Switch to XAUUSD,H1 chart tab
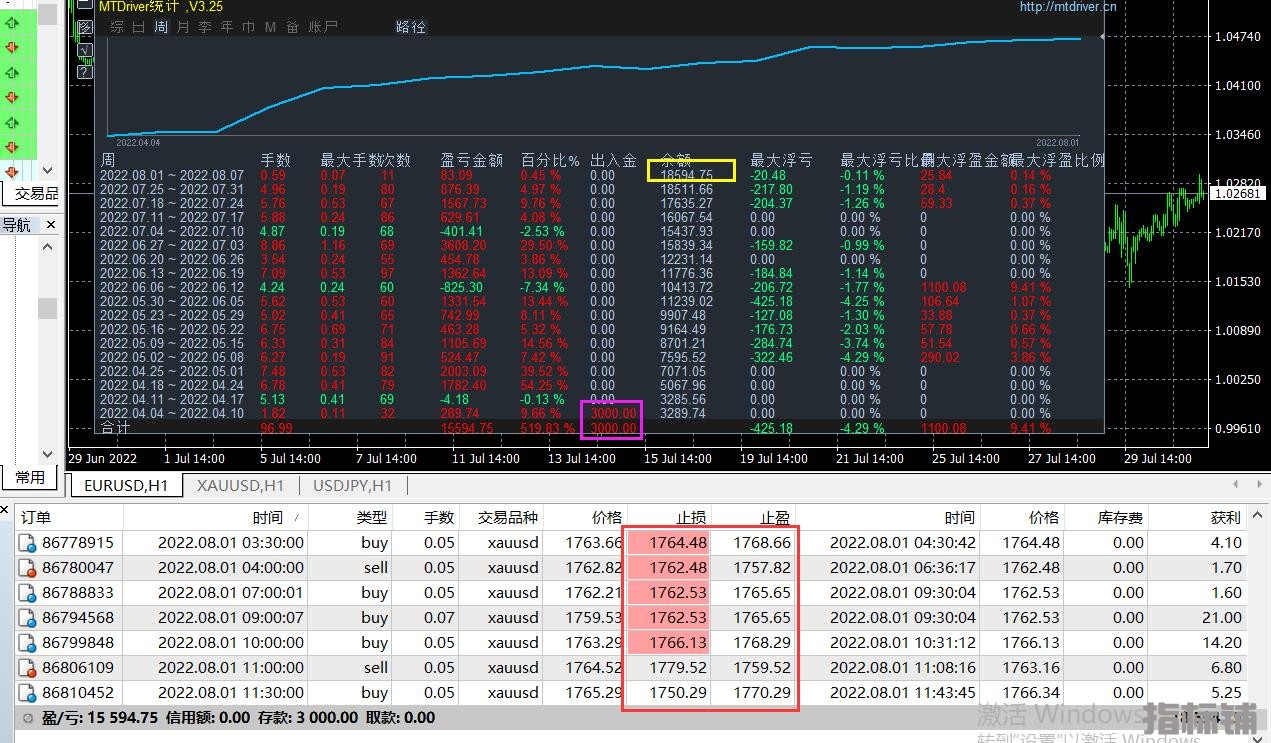Screen dimensions: 1271x743 240,485
